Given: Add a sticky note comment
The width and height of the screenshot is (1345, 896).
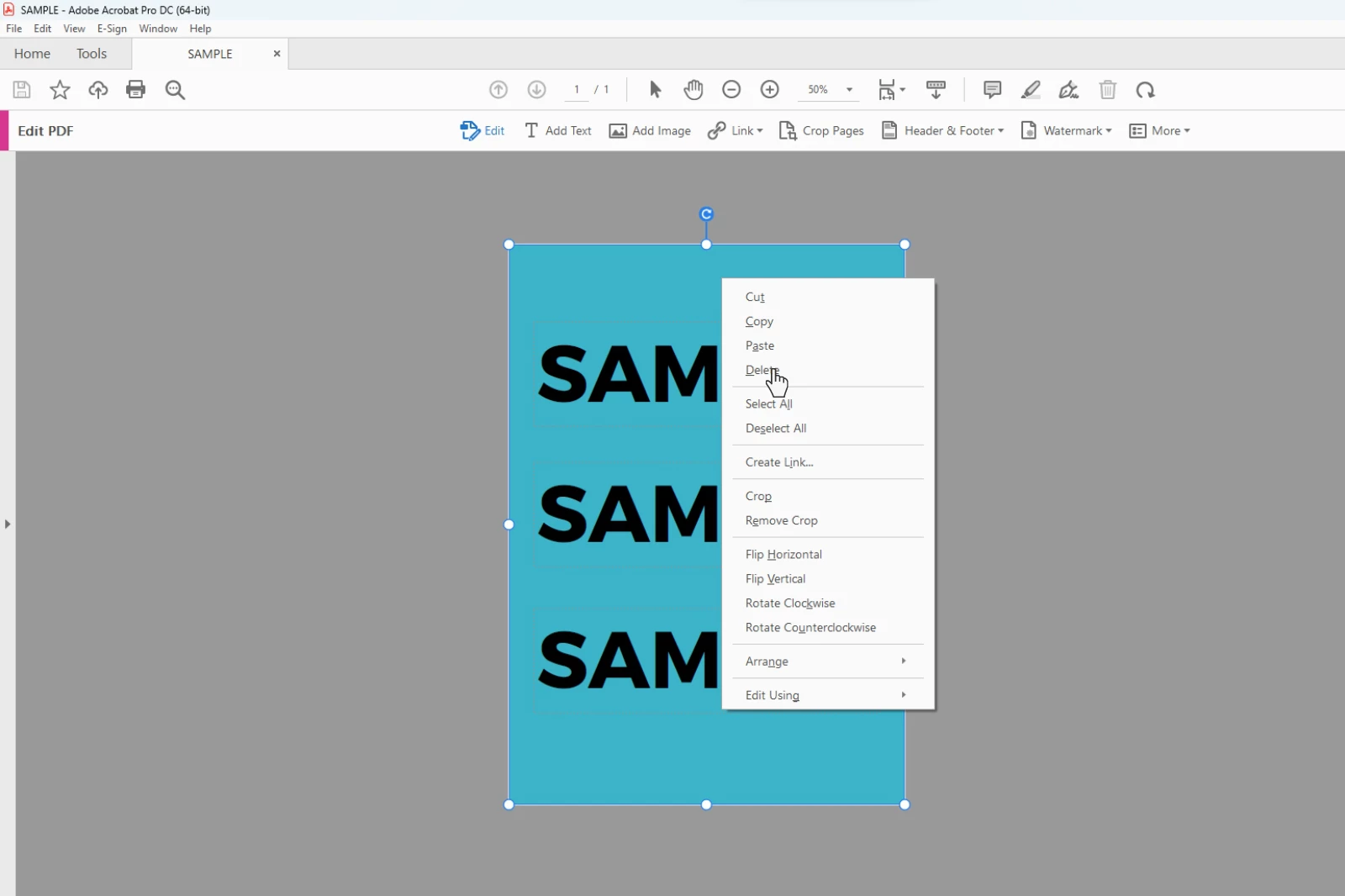Looking at the screenshot, I should click(991, 90).
